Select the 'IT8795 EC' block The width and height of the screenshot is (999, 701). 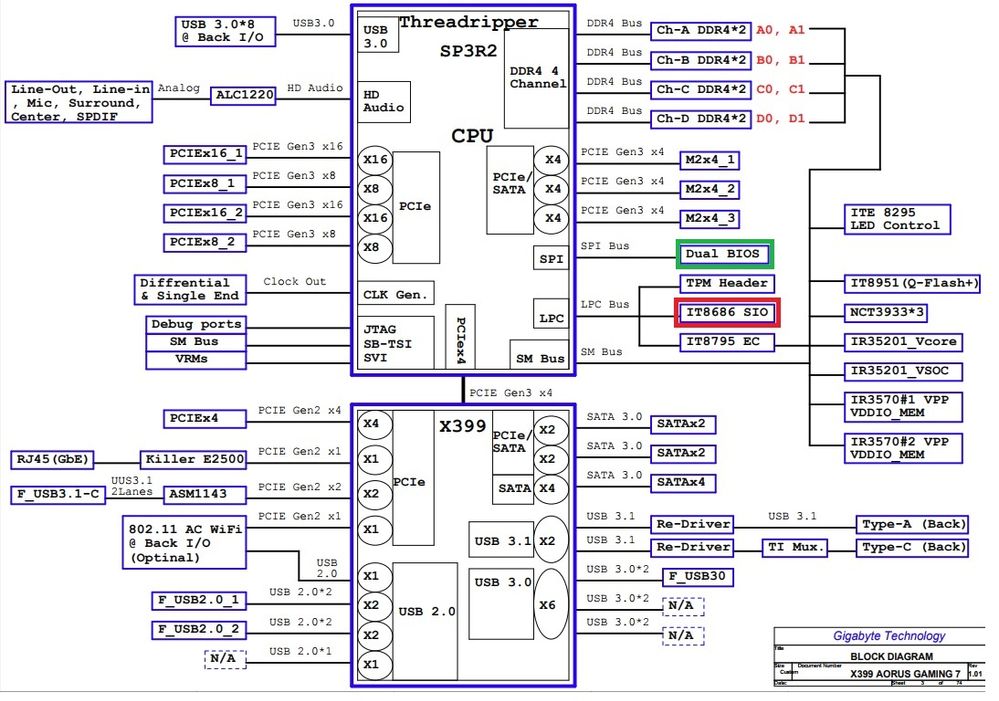pos(727,342)
